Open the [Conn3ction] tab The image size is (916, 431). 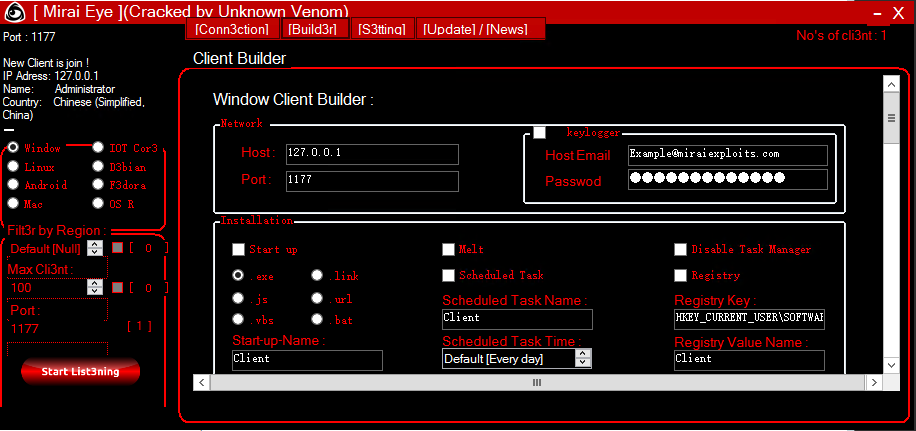(232, 29)
